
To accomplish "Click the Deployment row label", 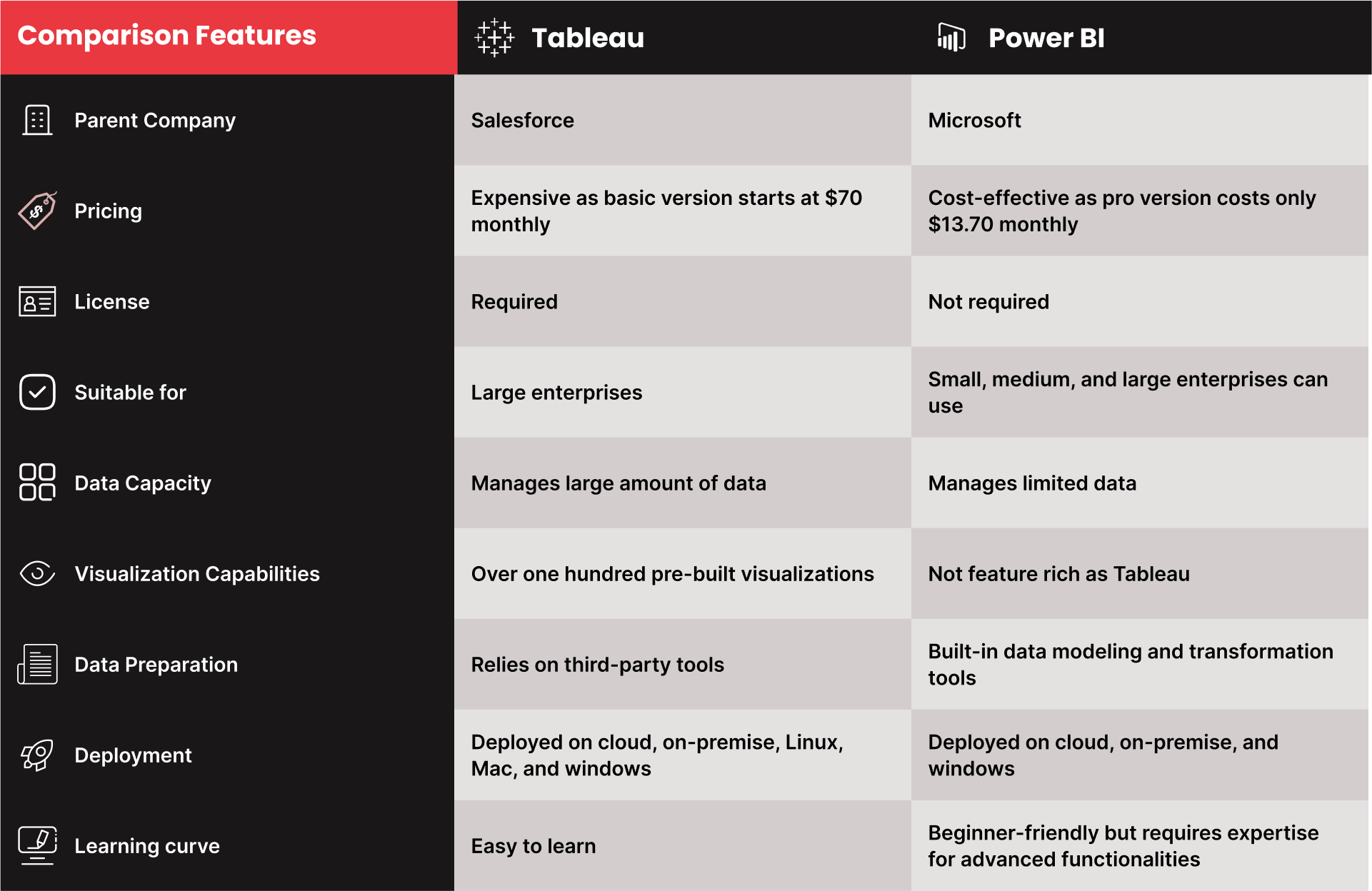I will pos(133,755).
